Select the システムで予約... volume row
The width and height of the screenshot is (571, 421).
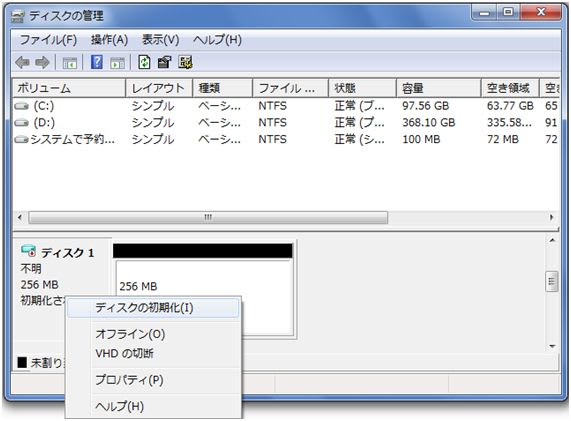[286, 139]
